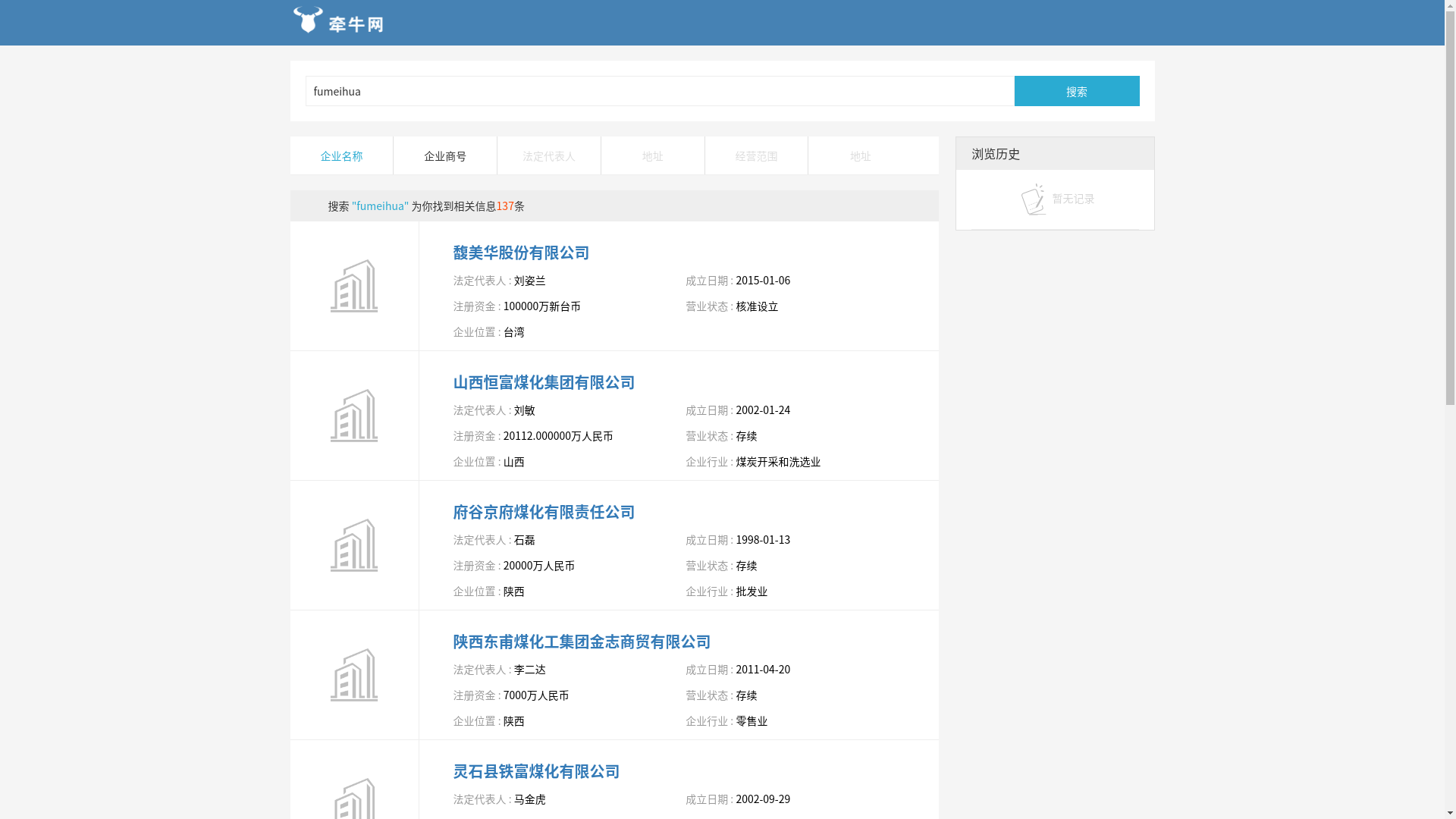Open 灵石县铁富煤化有限公司 company link
This screenshot has width=1456, height=819.
pyautogui.click(x=536, y=771)
